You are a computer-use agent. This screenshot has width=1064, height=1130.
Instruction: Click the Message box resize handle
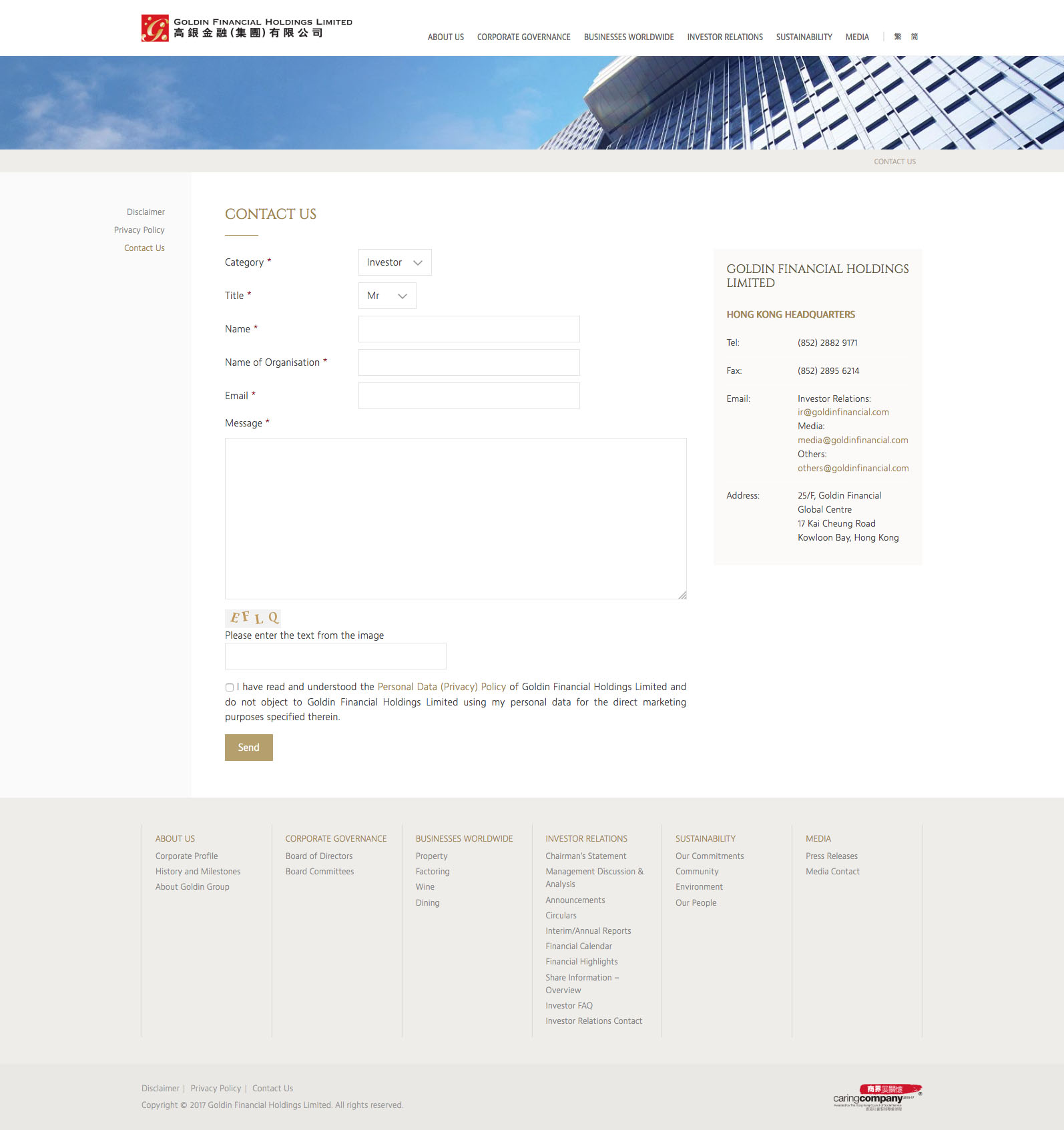click(682, 595)
